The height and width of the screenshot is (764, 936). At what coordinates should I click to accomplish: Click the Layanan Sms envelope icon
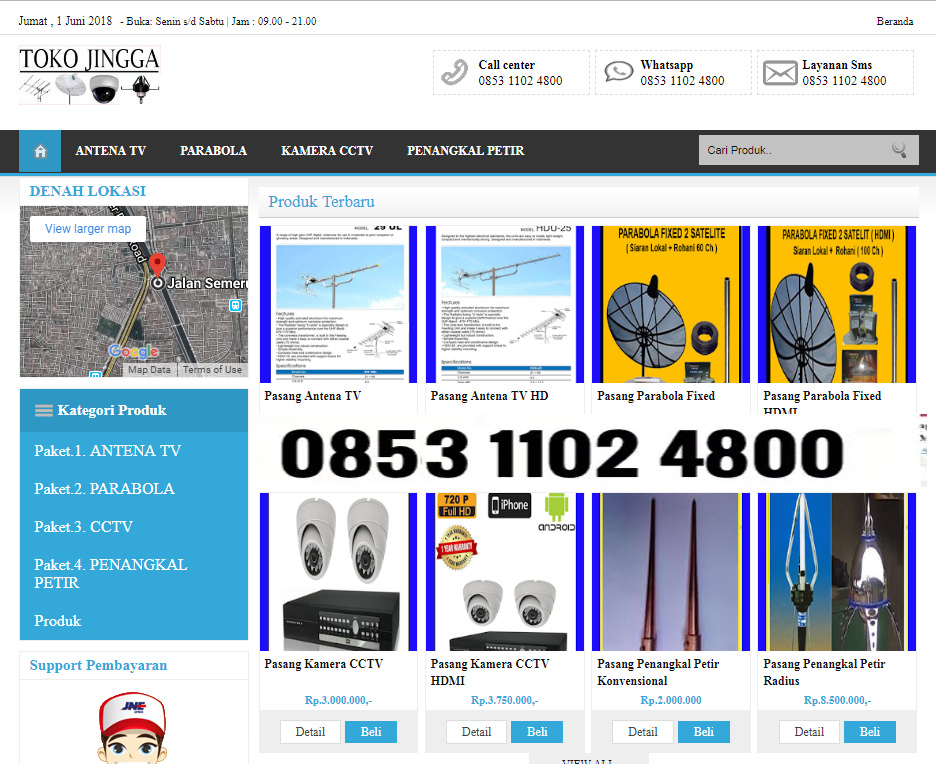point(780,73)
